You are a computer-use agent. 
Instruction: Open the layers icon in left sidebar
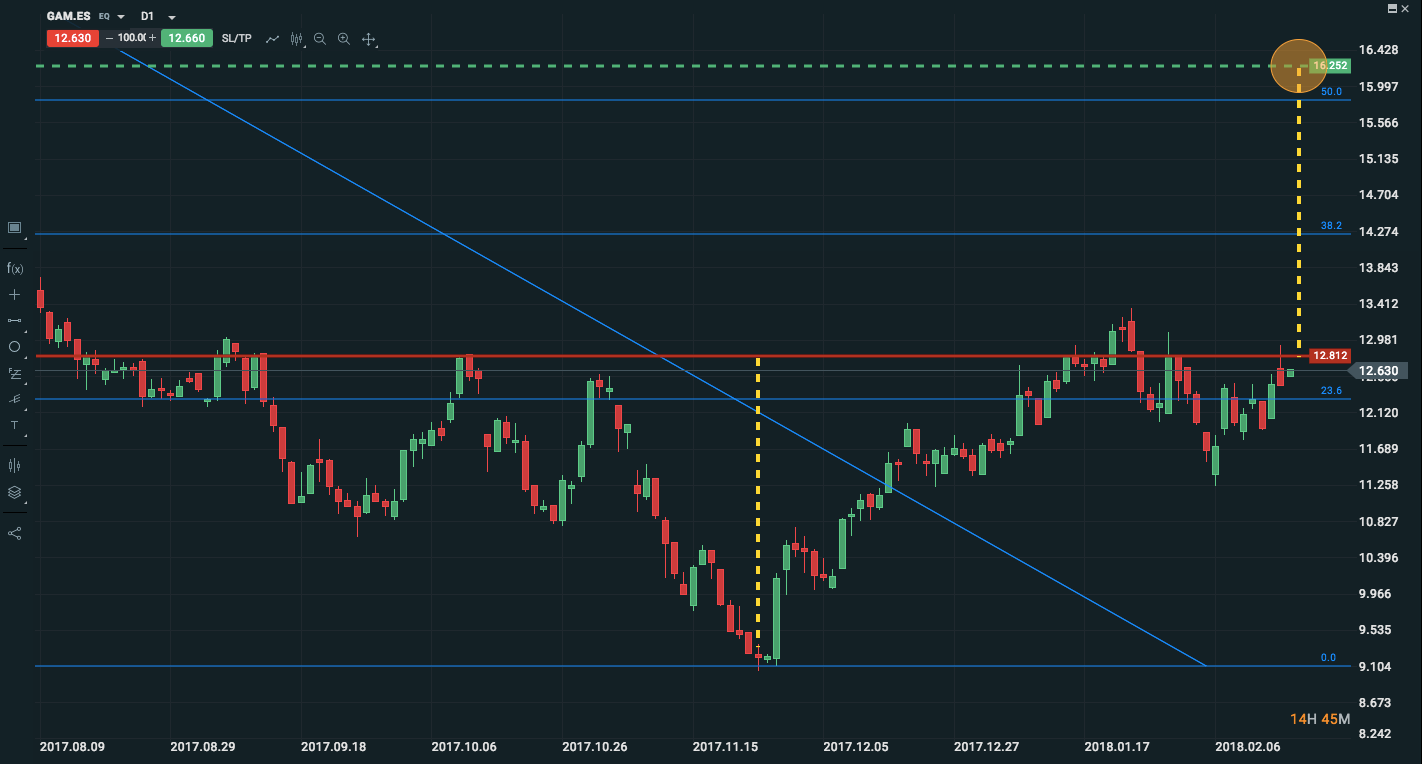(x=14, y=492)
